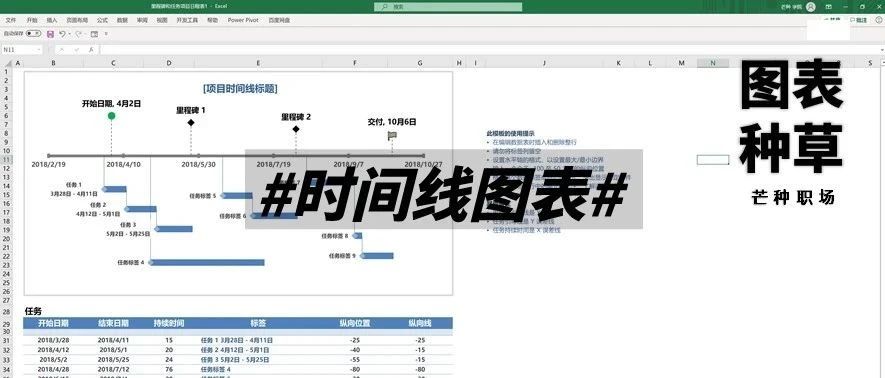Select the blue 任务标签 4 bar
Viewport: 885px width, 378px height.
207,262
